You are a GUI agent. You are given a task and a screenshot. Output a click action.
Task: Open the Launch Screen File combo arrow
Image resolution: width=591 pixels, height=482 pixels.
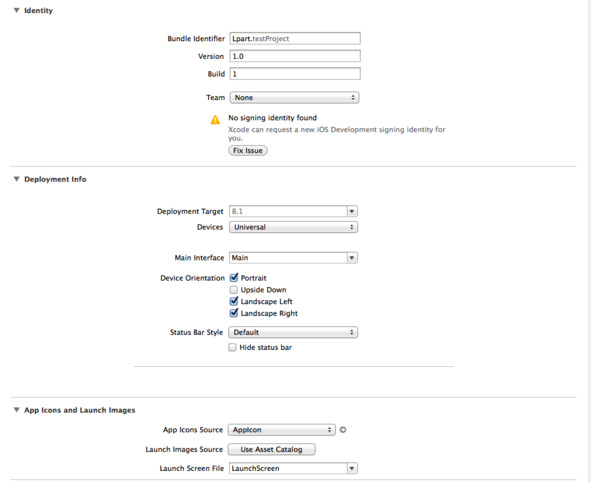[x=352, y=468]
